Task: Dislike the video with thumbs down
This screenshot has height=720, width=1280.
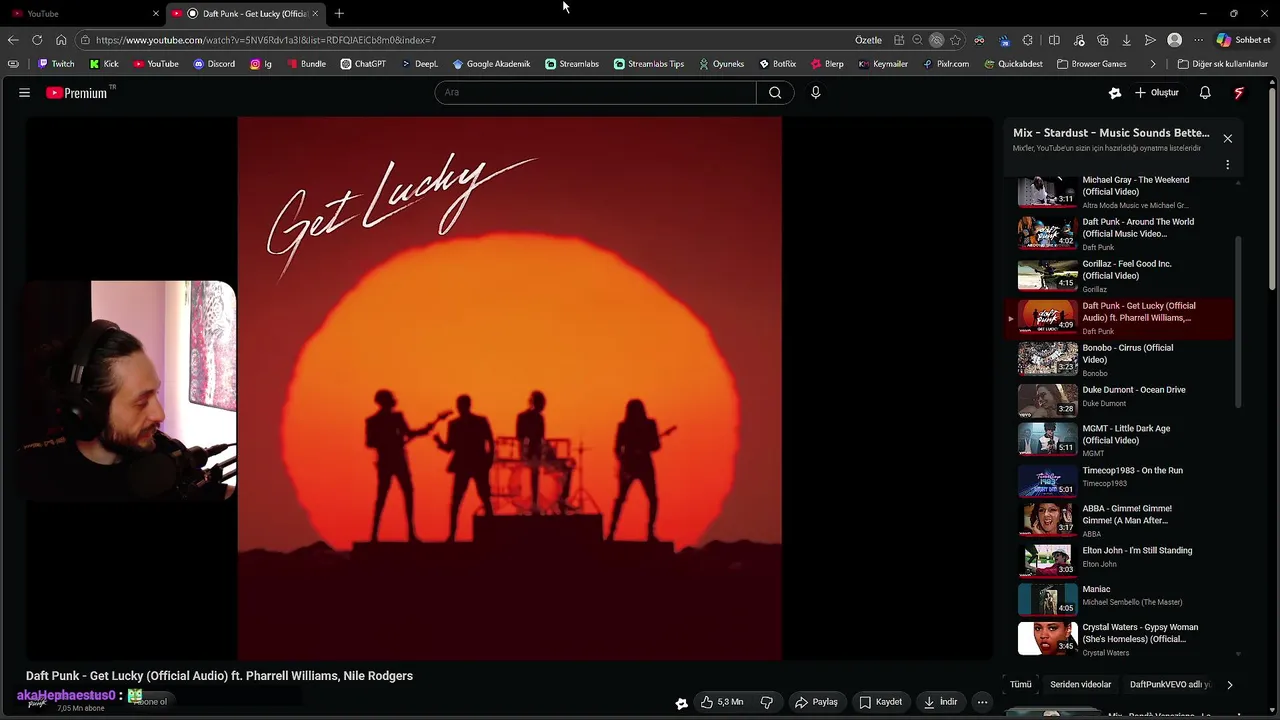Action: (x=767, y=702)
